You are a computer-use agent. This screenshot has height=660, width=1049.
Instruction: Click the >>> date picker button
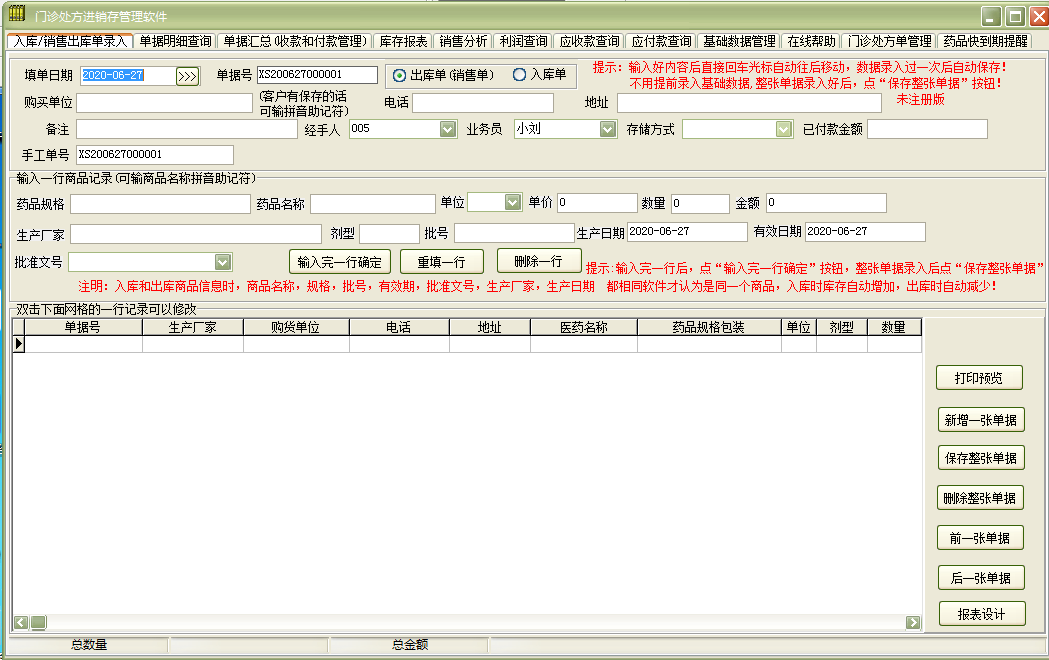(x=187, y=76)
